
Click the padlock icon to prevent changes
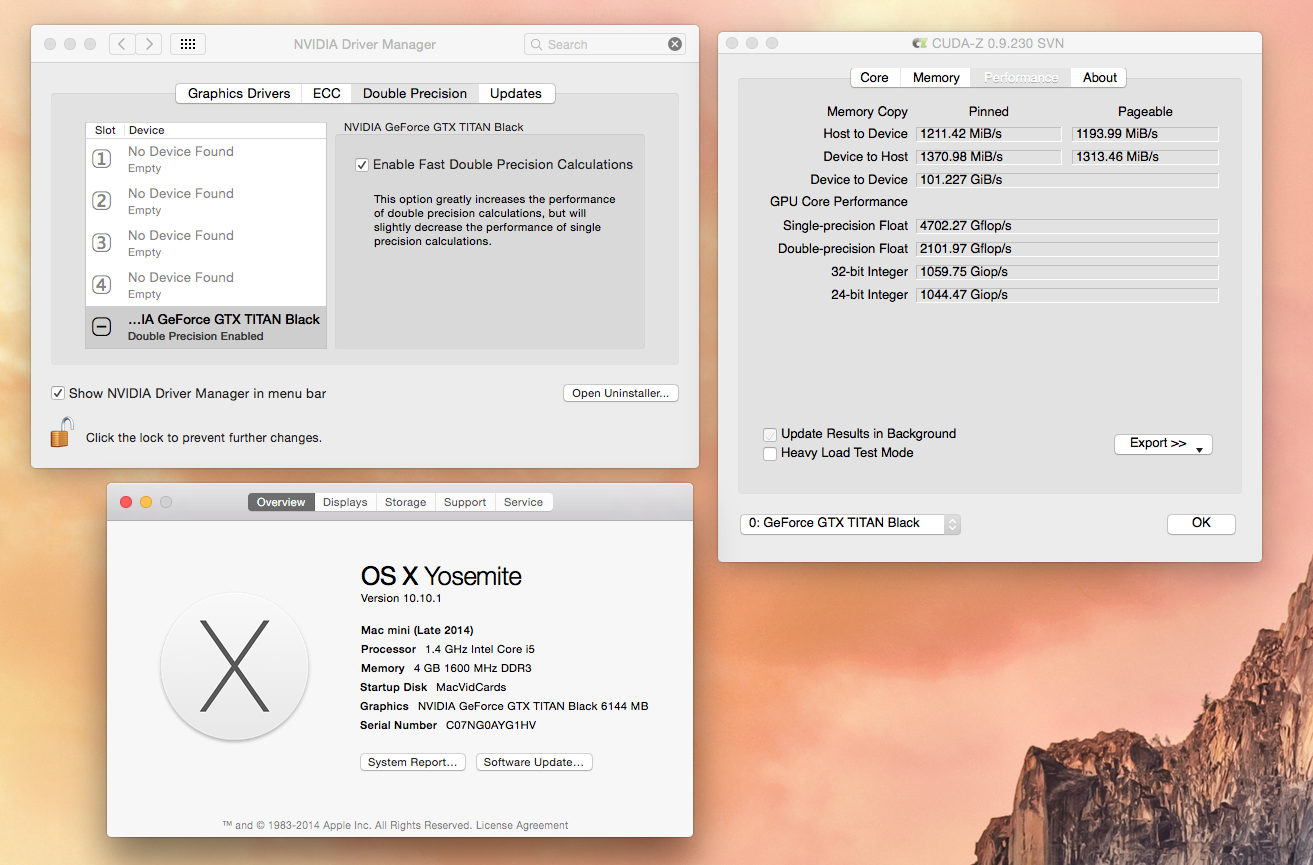click(x=62, y=432)
